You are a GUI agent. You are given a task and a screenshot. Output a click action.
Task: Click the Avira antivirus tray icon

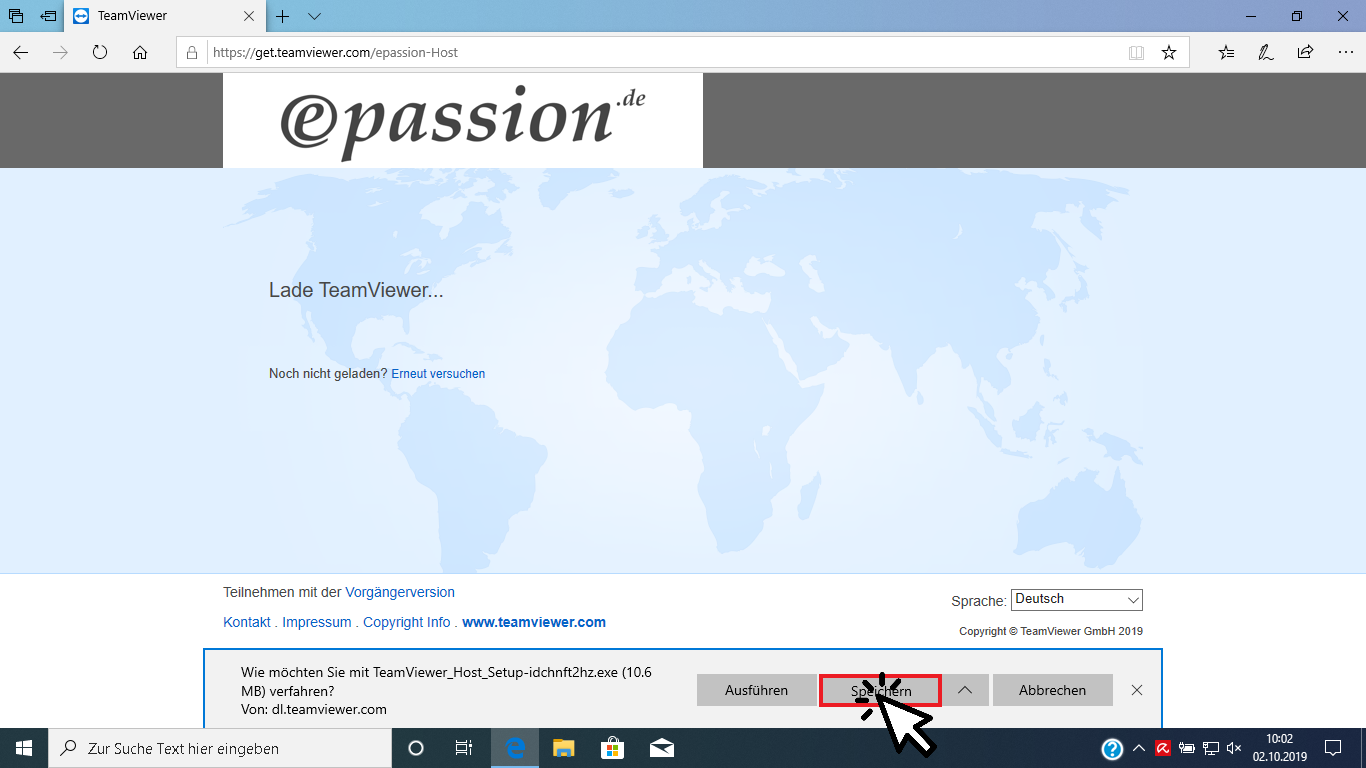[x=1163, y=748]
